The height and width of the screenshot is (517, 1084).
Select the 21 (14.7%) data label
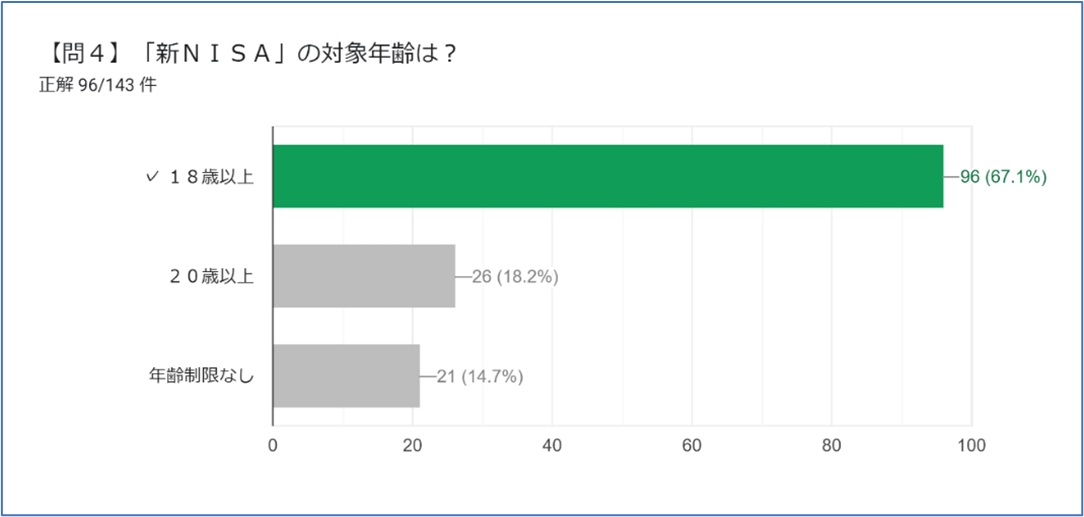(x=479, y=377)
